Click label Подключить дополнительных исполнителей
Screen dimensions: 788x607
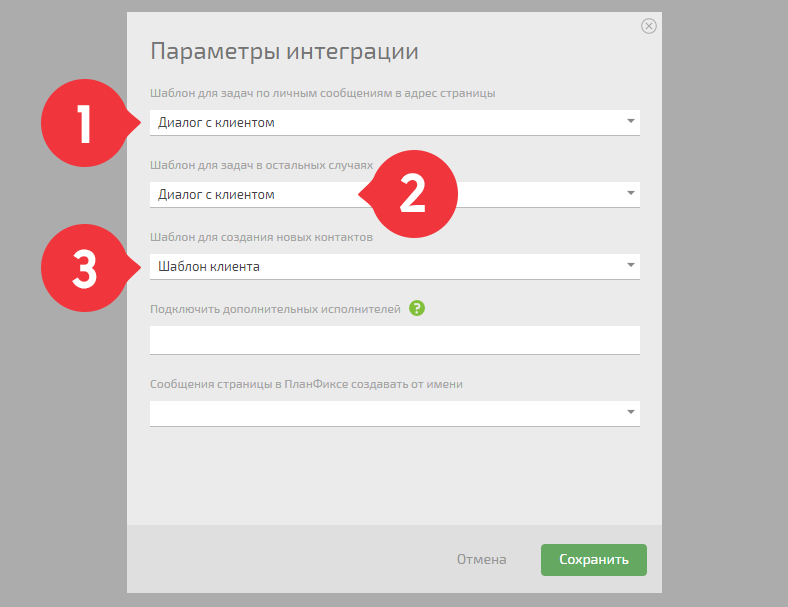[275, 309]
